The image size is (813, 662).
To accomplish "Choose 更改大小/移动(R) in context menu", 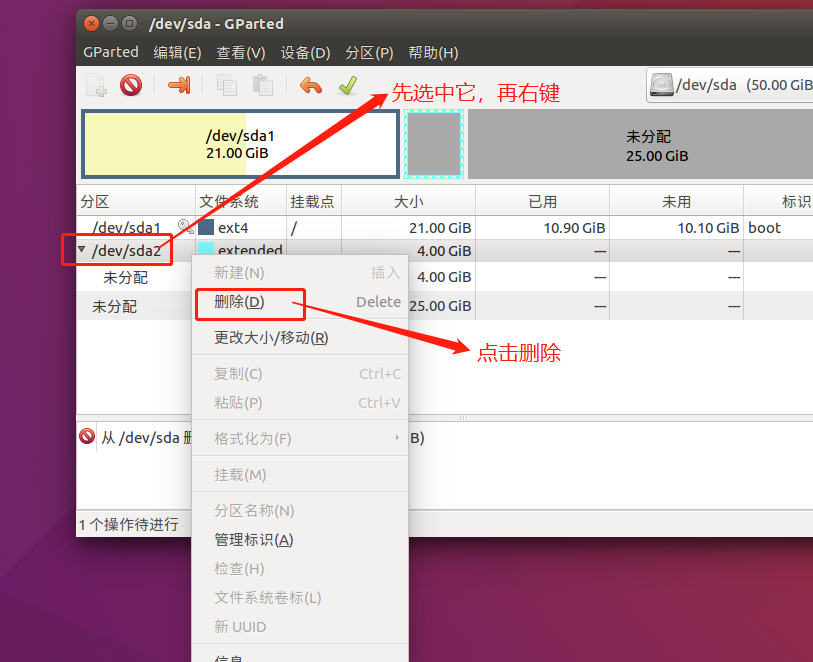I will [x=300, y=338].
